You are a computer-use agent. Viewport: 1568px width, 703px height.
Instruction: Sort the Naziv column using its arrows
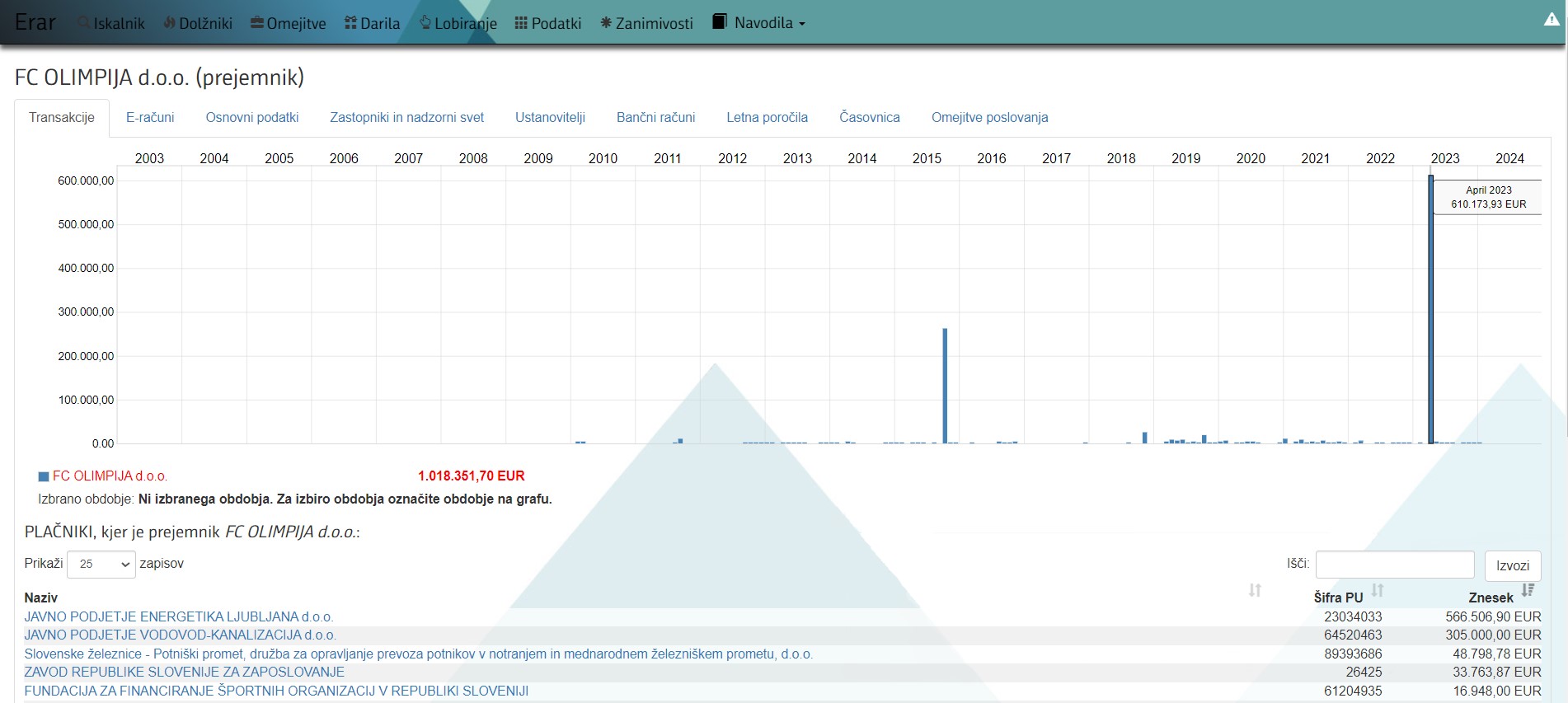point(1255,590)
